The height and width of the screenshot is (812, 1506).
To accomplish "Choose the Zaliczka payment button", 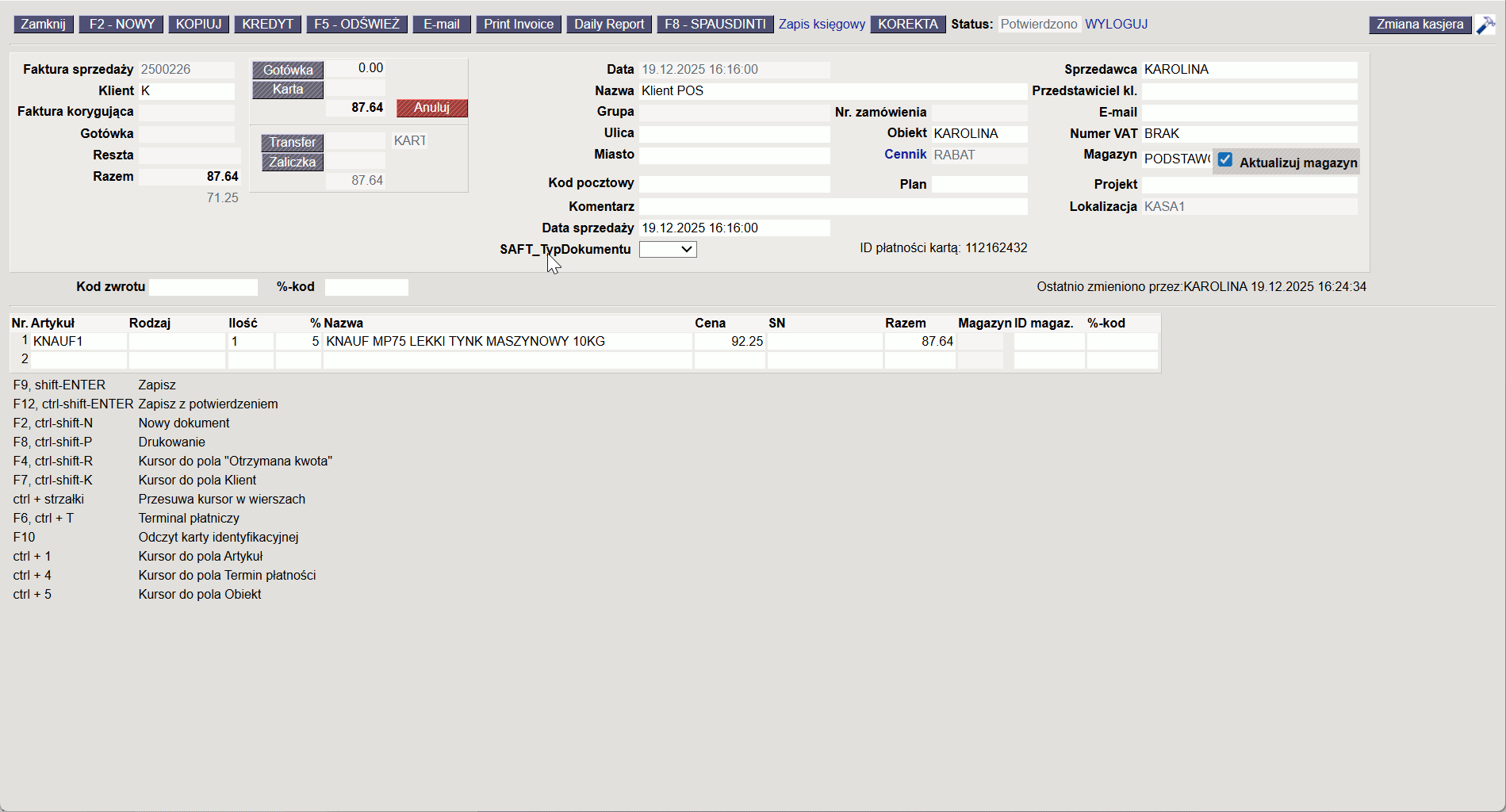I will tap(292, 163).
